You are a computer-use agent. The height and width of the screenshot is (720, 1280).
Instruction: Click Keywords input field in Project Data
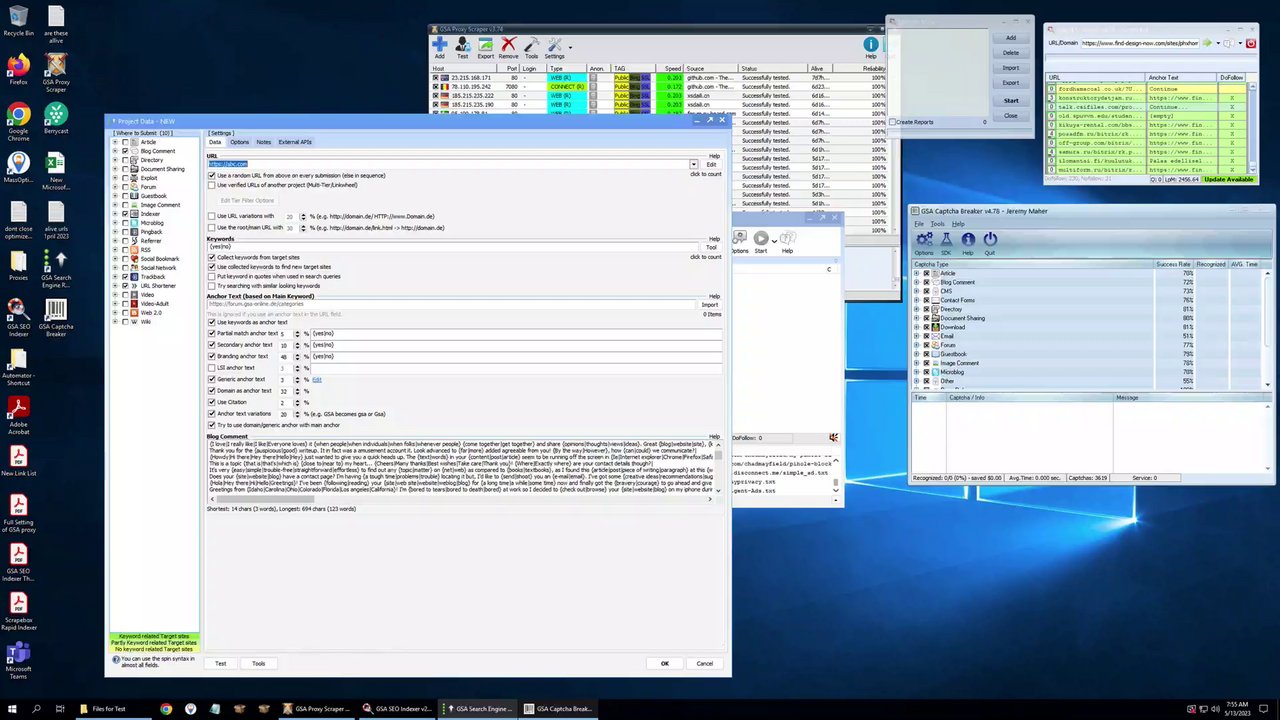(x=452, y=247)
